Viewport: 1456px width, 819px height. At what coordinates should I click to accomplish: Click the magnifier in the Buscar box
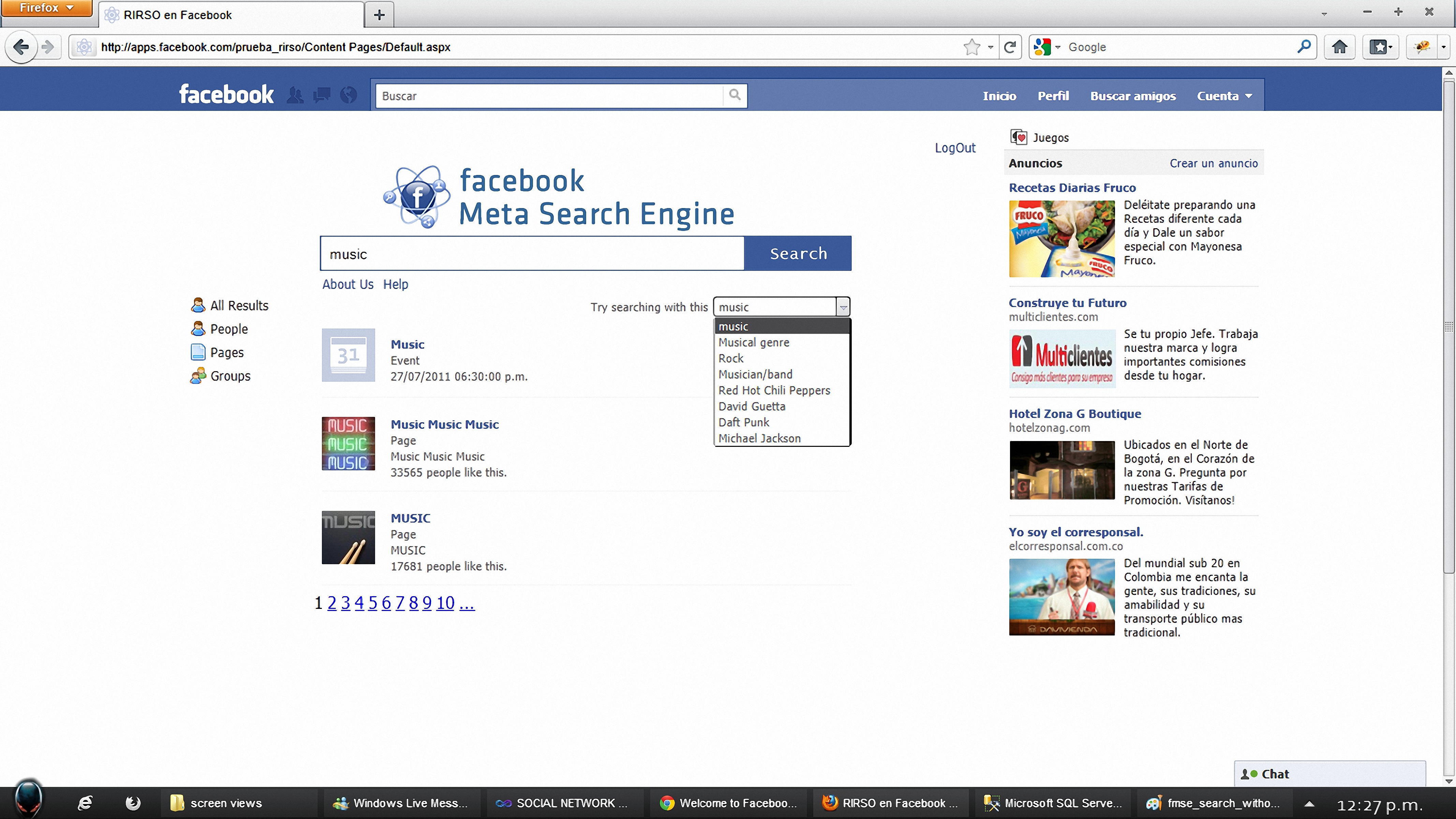click(x=734, y=95)
